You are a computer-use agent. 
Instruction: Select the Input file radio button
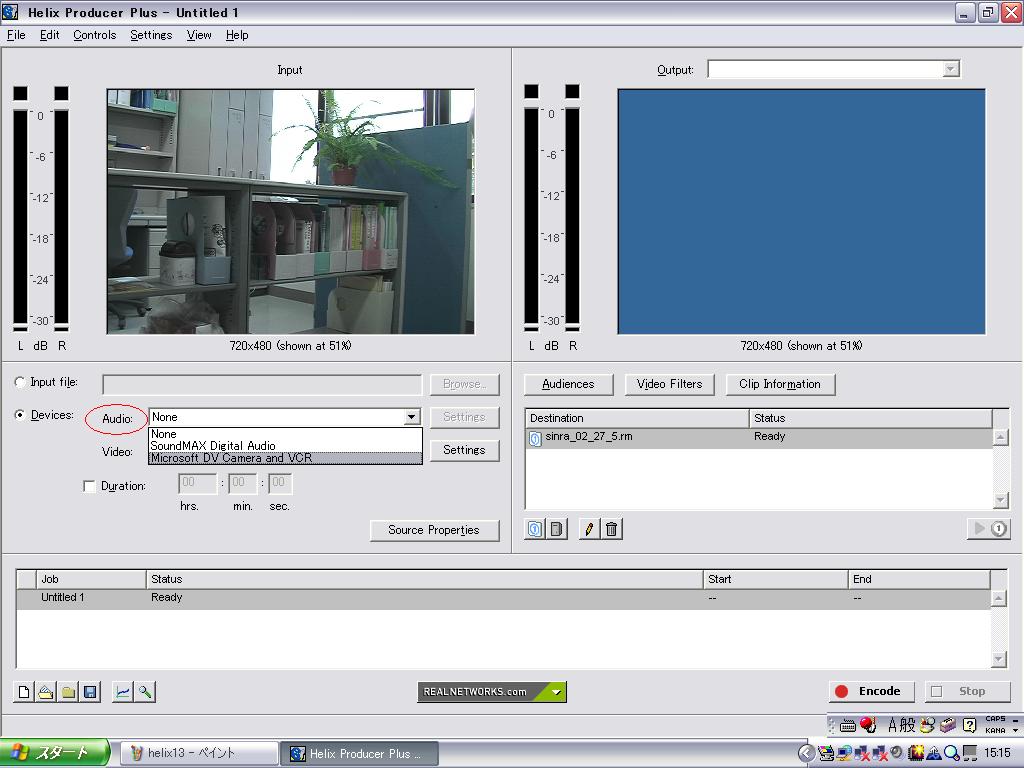click(x=20, y=382)
